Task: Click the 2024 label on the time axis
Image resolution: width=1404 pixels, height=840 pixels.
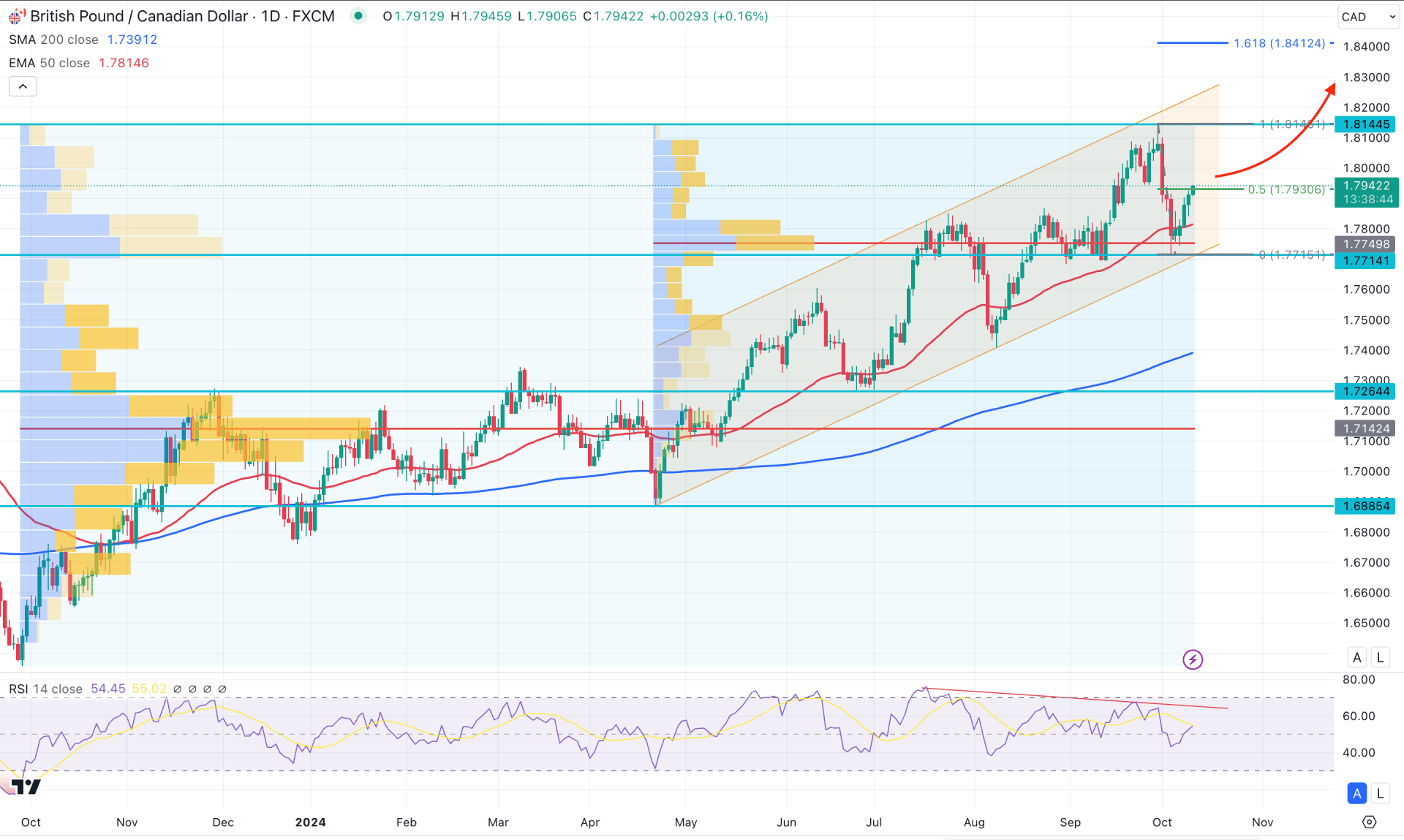Action: 310,822
